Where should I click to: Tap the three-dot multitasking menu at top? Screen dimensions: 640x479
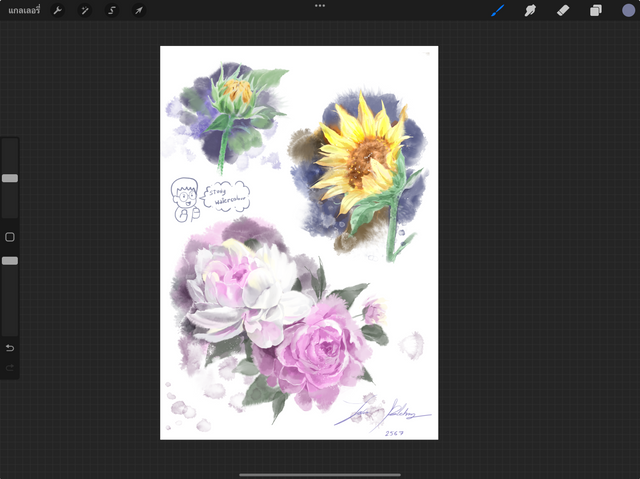coord(320,5)
